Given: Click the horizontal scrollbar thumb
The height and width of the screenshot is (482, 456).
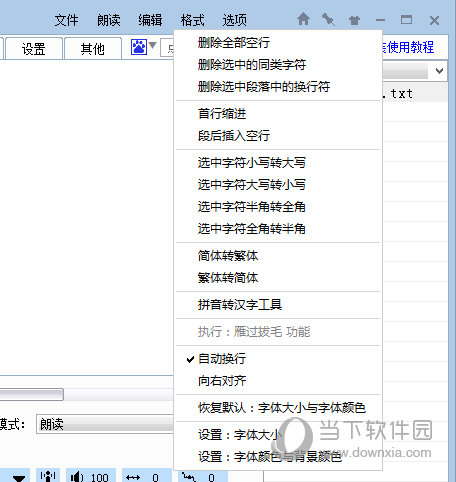Looking at the screenshot, I should [31, 394].
